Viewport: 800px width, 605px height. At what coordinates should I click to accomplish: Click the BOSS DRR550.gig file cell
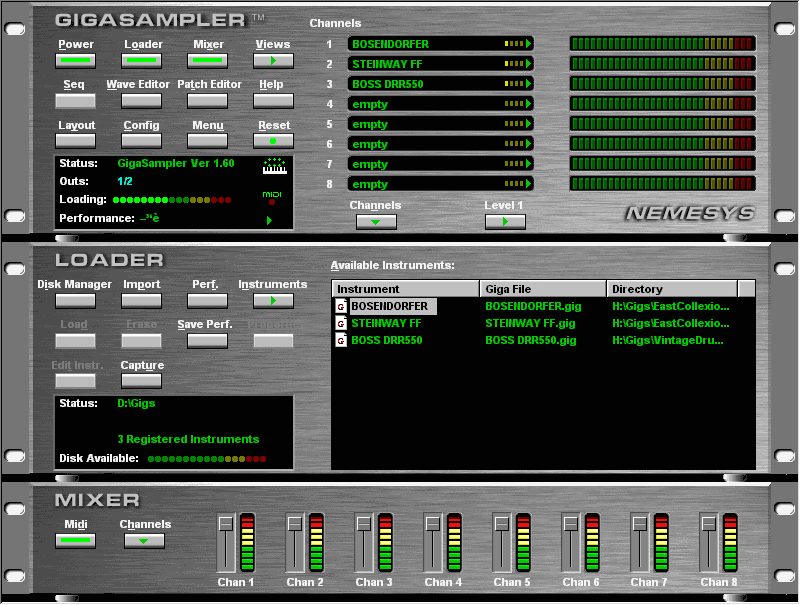(x=531, y=340)
